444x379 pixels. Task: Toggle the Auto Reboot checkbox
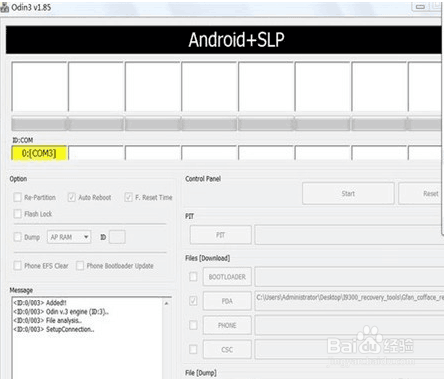[72, 197]
